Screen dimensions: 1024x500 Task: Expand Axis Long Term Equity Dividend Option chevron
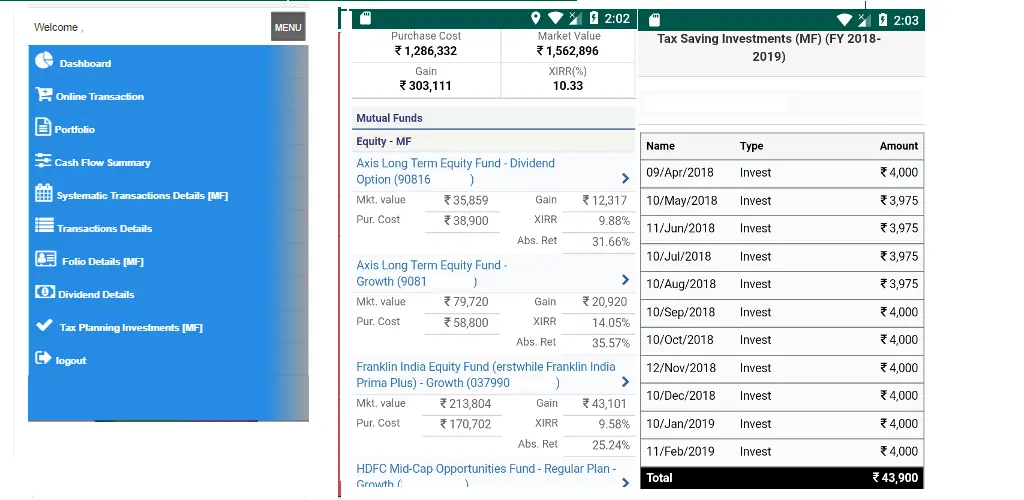[625, 178]
